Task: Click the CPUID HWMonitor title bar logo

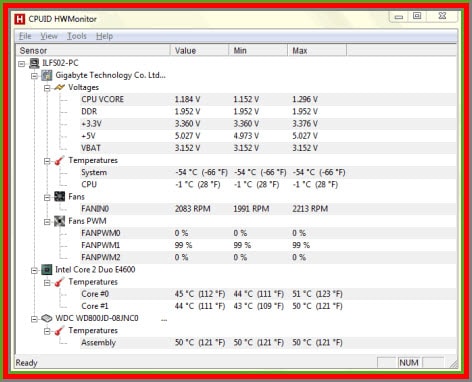Action: pyautogui.click(x=20, y=19)
